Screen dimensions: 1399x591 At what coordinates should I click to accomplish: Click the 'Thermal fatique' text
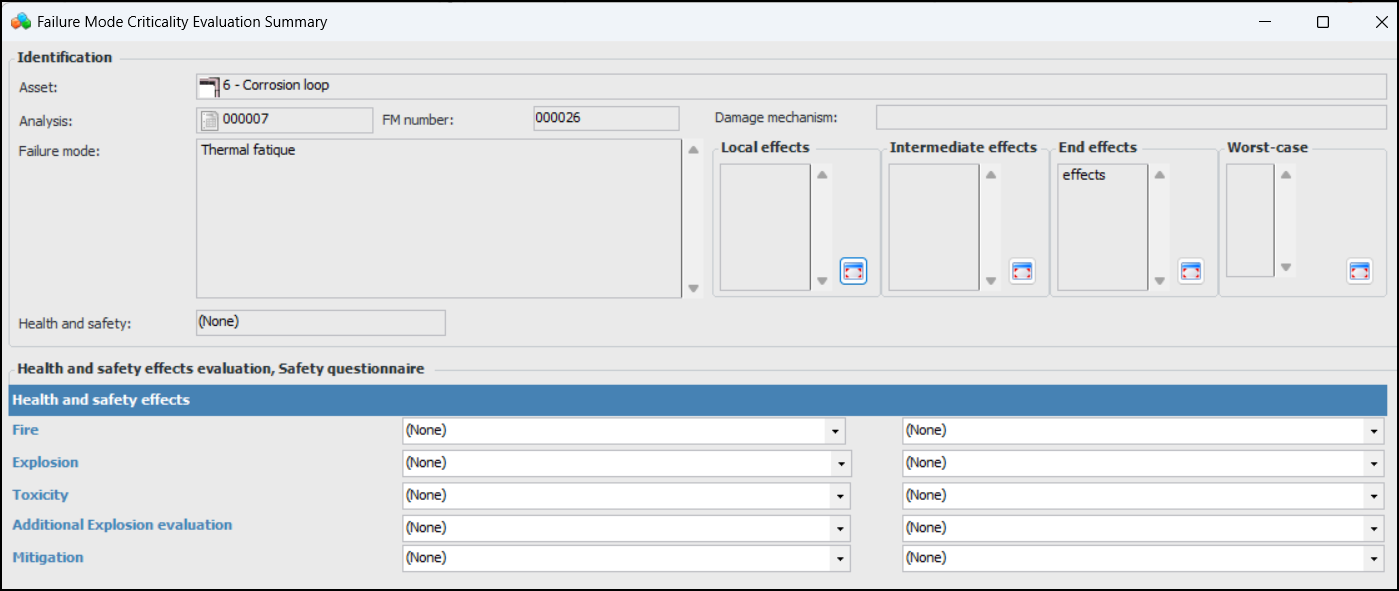(x=248, y=151)
